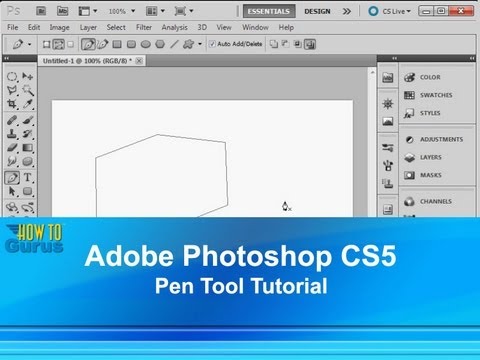Pick the Magic Wand tool

[x=28, y=90]
